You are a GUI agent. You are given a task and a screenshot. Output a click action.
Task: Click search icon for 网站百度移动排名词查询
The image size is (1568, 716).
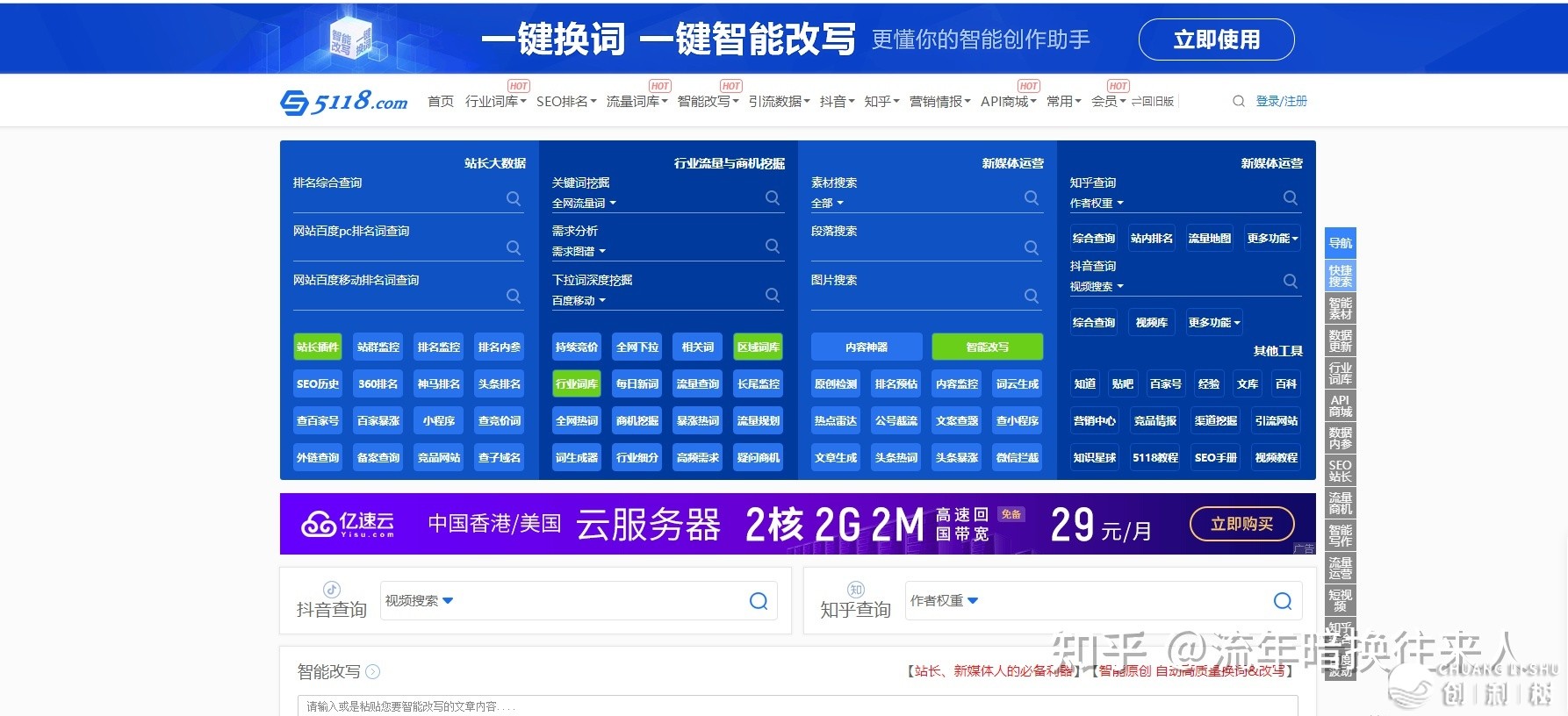click(x=514, y=296)
